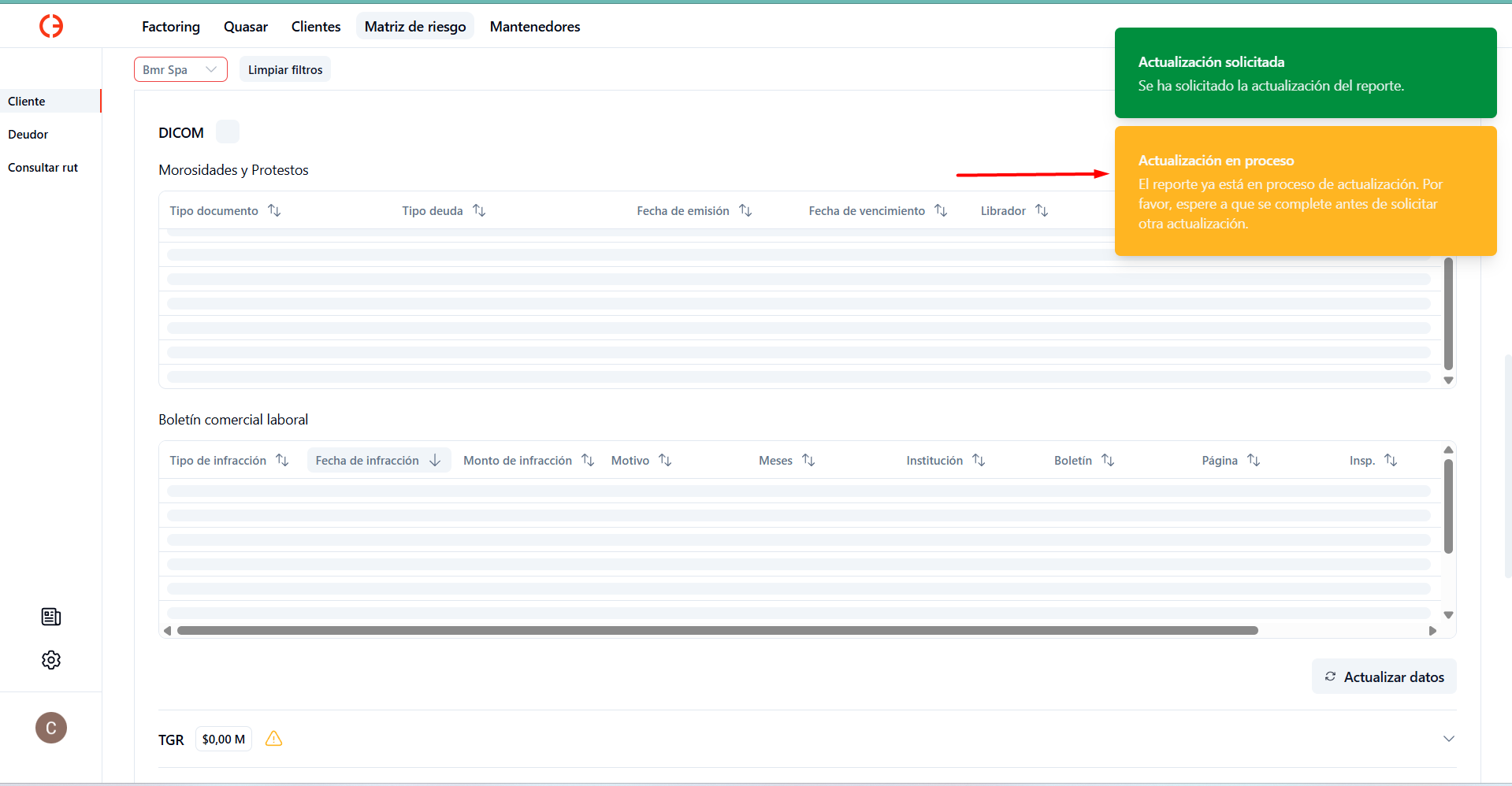Open the settings gear icon
Image resolution: width=1512 pixels, height=786 pixels.
pos(51,660)
